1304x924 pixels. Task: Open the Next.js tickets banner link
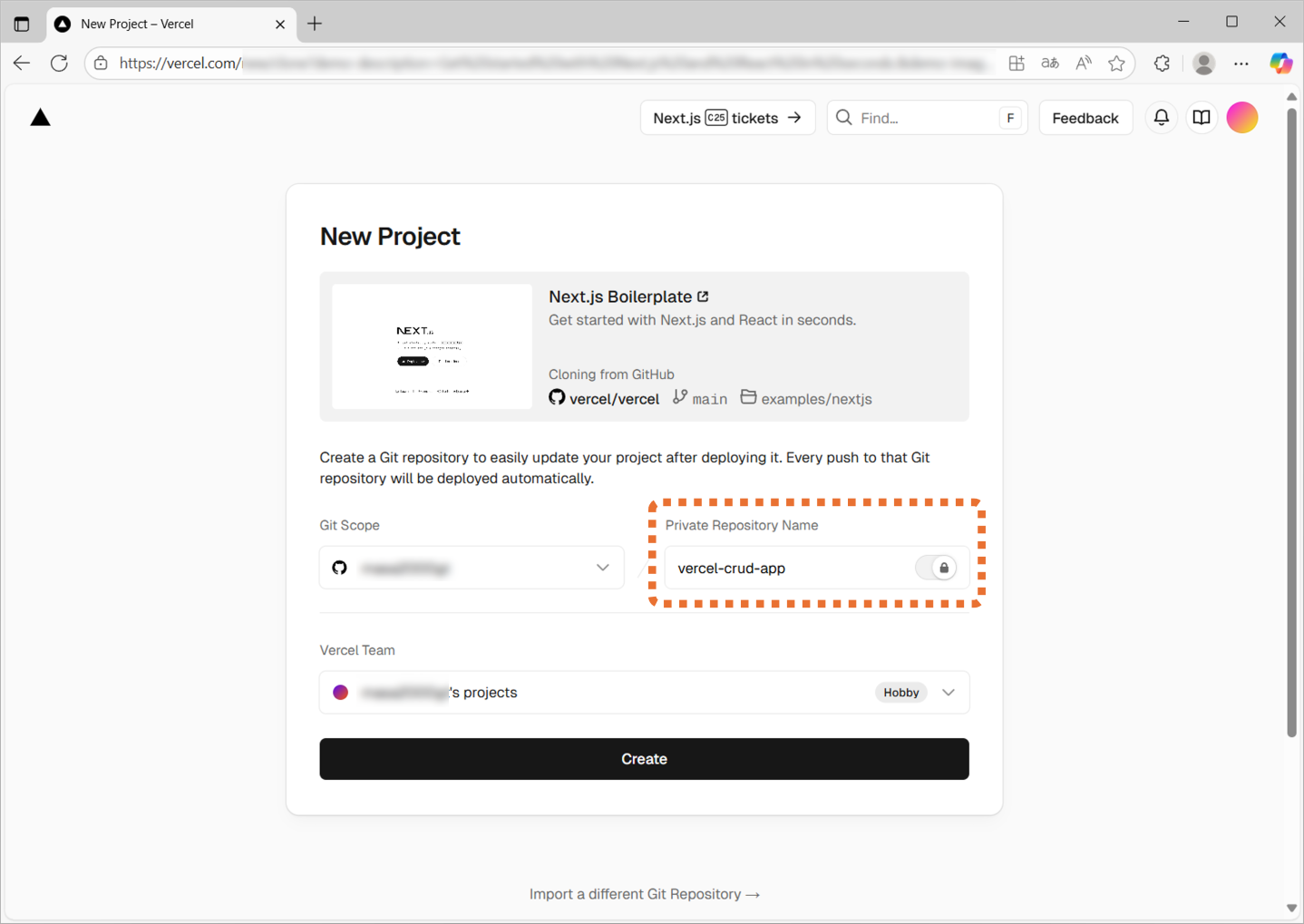coord(727,118)
